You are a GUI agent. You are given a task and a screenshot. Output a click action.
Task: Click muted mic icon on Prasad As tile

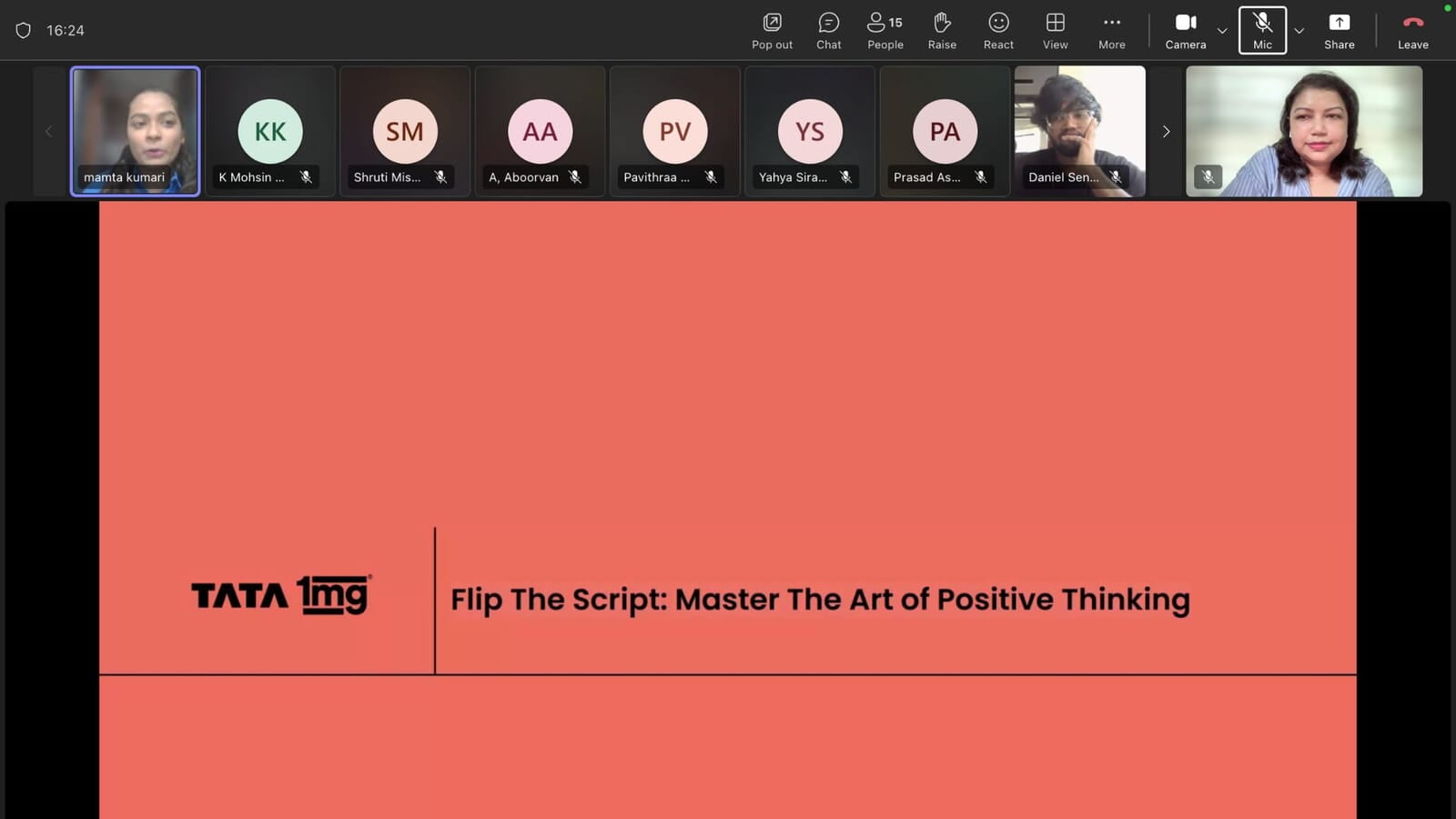[980, 177]
